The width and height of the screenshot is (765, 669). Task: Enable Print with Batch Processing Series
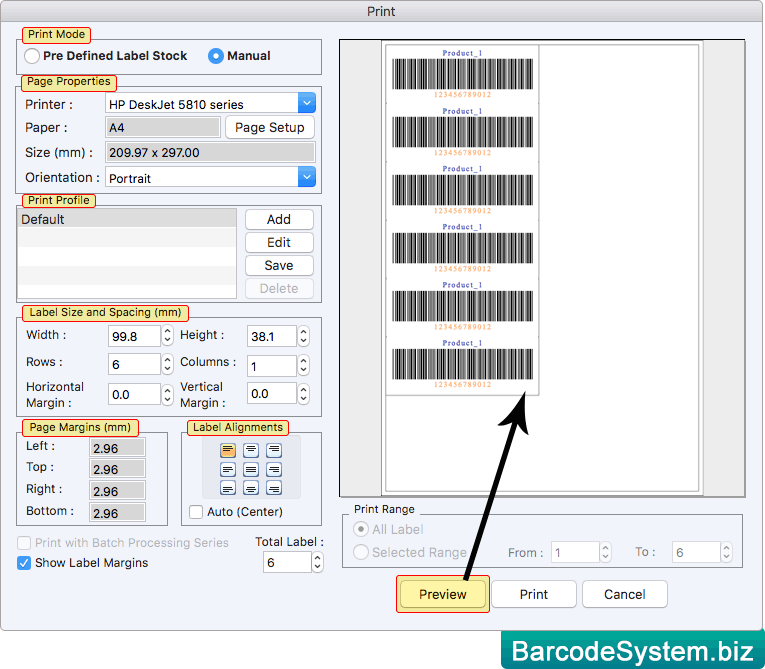pyautogui.click(x=24, y=543)
